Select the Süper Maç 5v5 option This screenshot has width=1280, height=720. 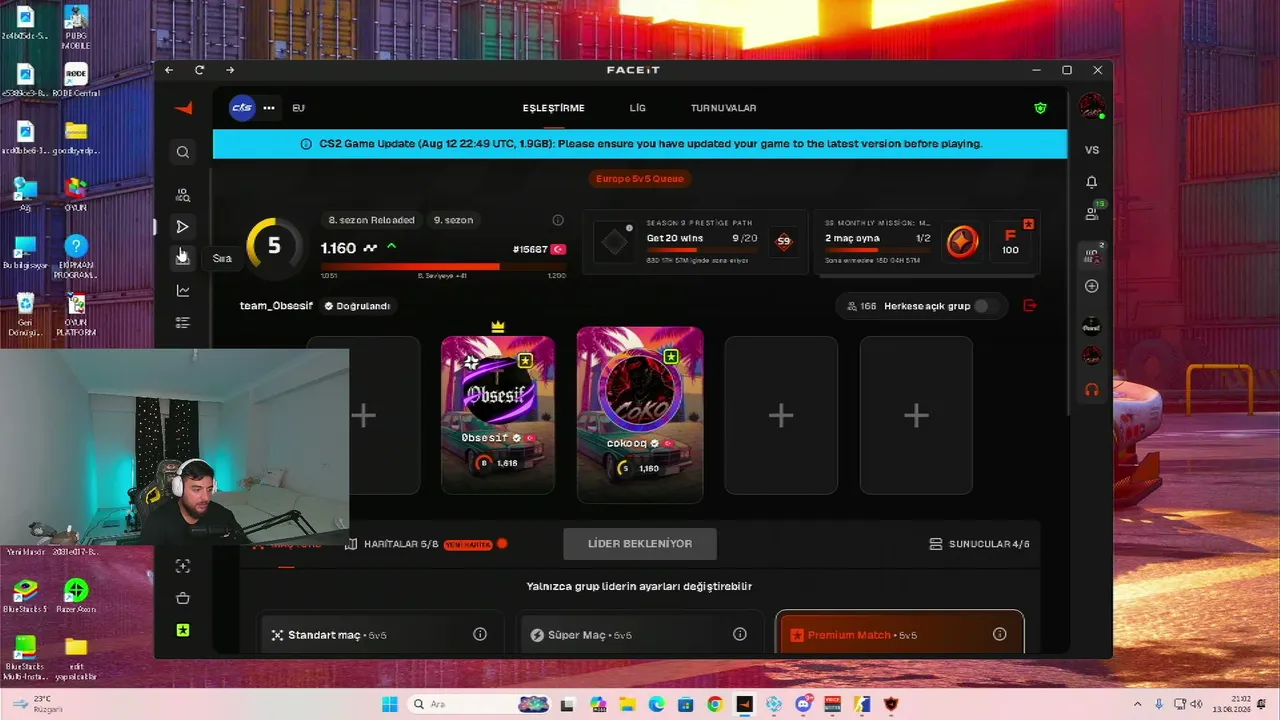[640, 634]
